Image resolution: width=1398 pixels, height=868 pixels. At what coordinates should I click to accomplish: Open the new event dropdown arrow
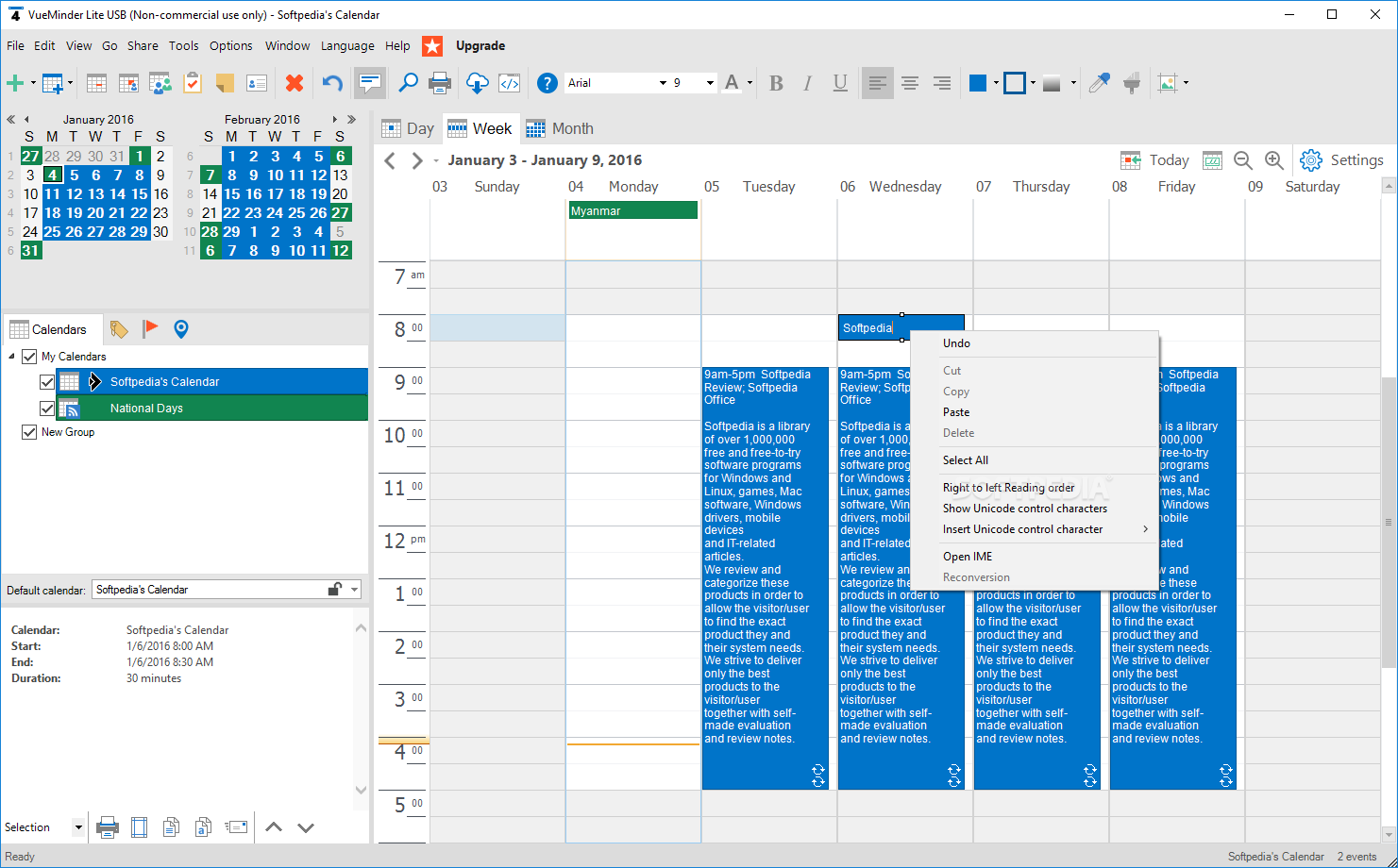click(x=32, y=83)
